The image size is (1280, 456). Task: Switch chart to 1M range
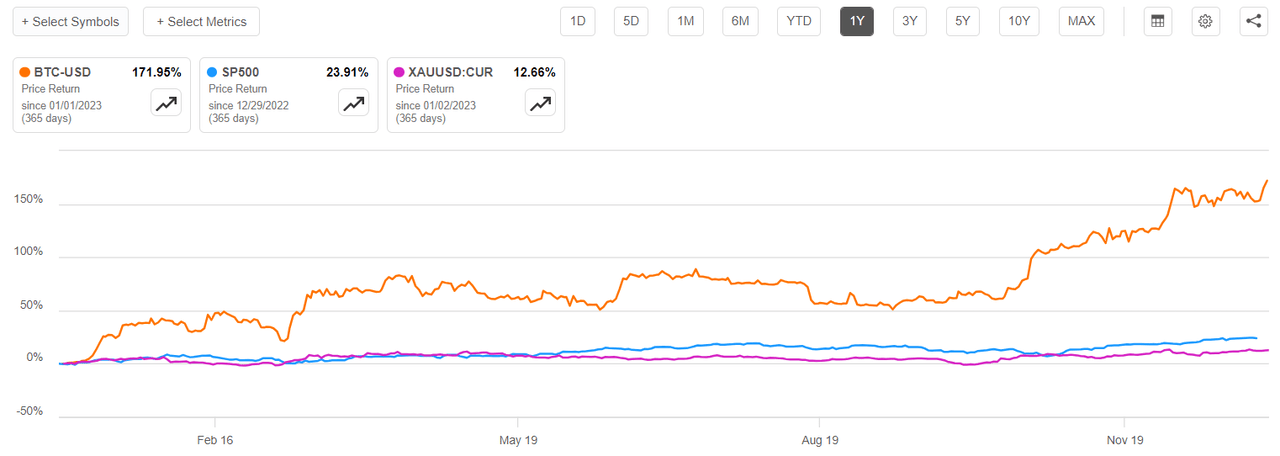pos(686,21)
